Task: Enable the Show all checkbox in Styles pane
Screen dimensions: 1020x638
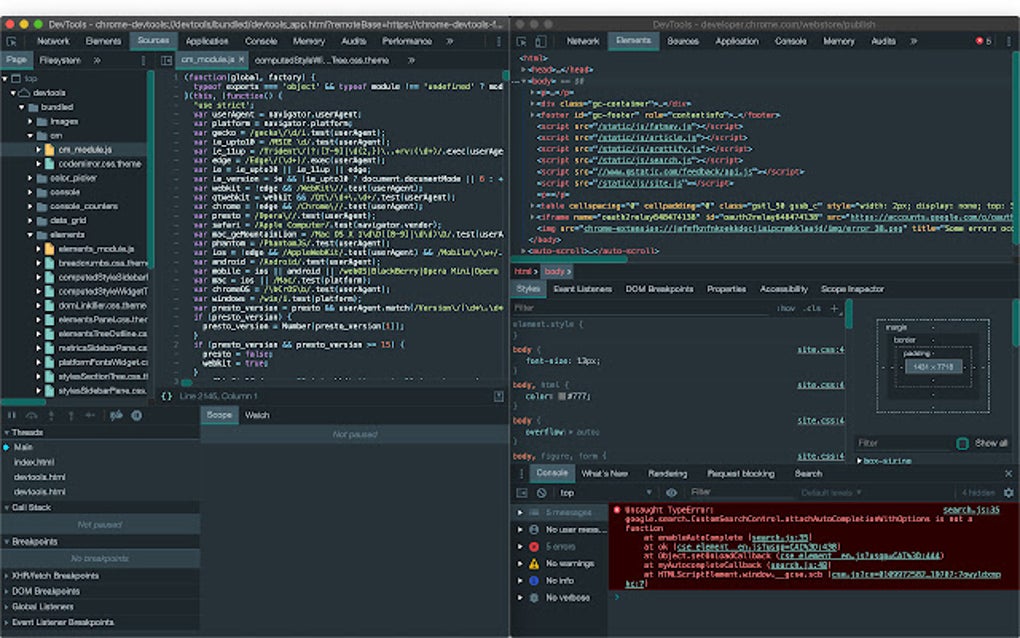Action: point(961,443)
